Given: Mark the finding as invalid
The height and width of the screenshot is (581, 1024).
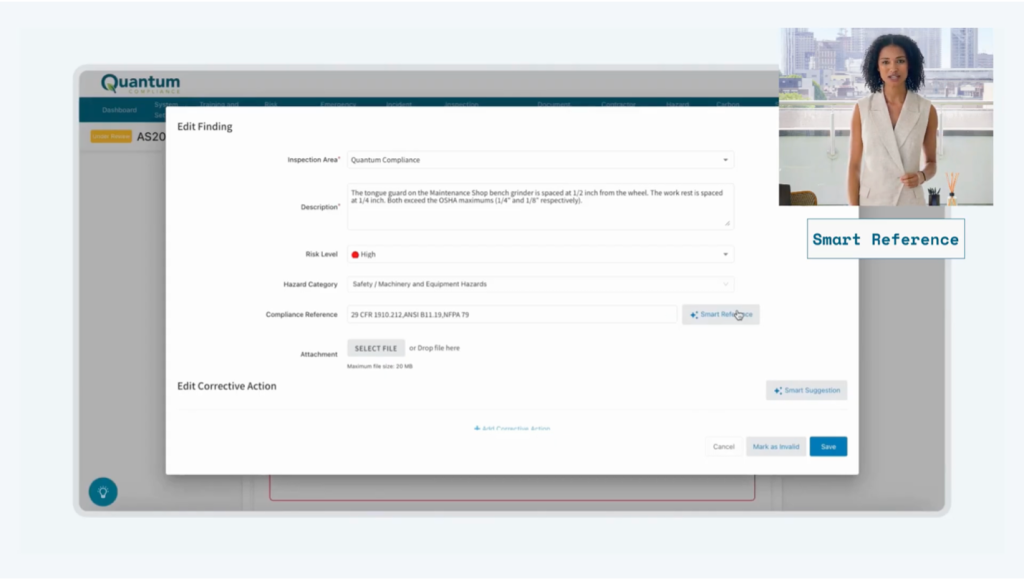Looking at the screenshot, I should point(776,447).
